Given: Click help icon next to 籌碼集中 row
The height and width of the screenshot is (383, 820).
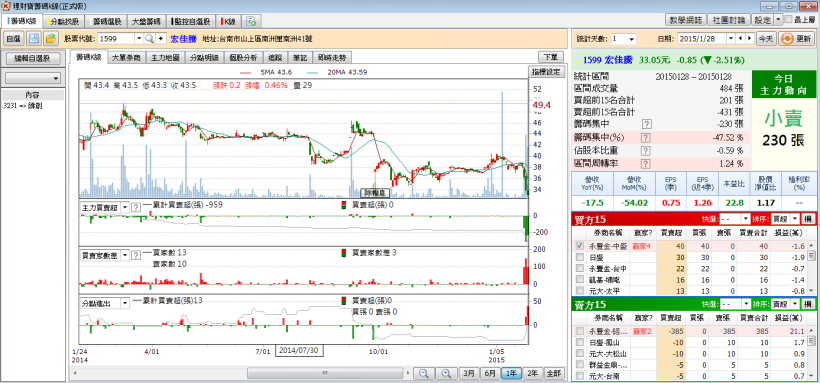Looking at the screenshot, I should [x=646, y=124].
